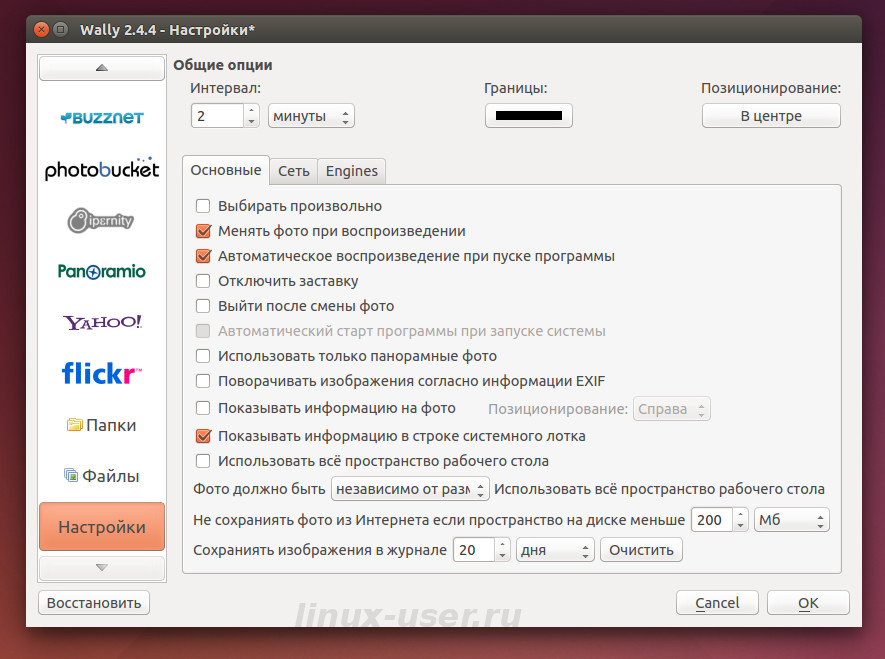Screen dimensions: 885x659
Task: Switch to the Сеть tab
Action: 293,171
